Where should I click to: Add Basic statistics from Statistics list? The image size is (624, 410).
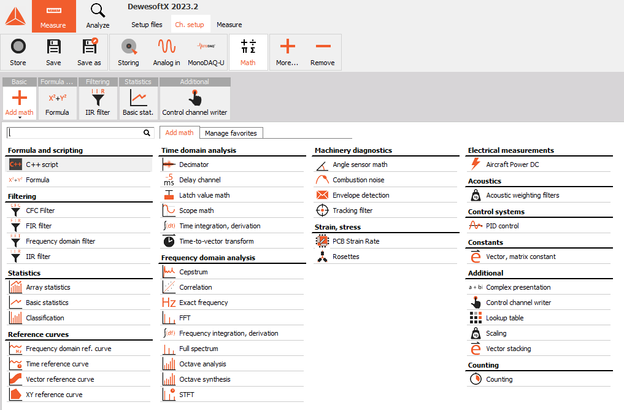pyautogui.click(x=79, y=303)
